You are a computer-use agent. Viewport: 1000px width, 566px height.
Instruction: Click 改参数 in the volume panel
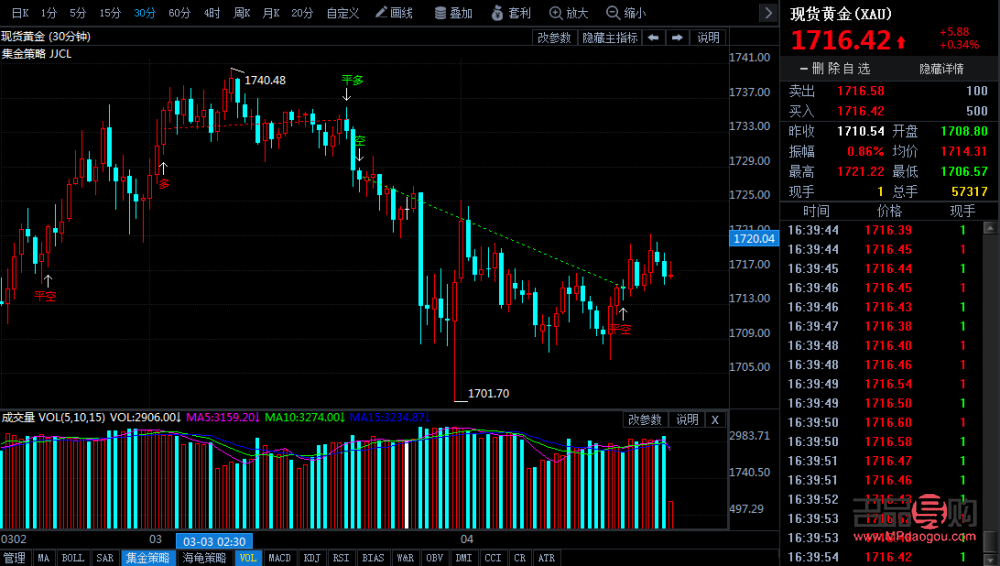pyautogui.click(x=645, y=420)
